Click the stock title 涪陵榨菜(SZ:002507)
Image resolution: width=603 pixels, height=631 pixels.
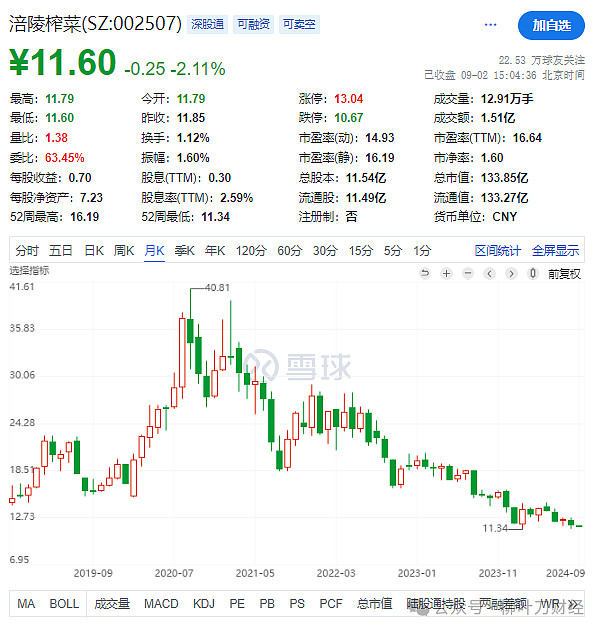pos(95,24)
